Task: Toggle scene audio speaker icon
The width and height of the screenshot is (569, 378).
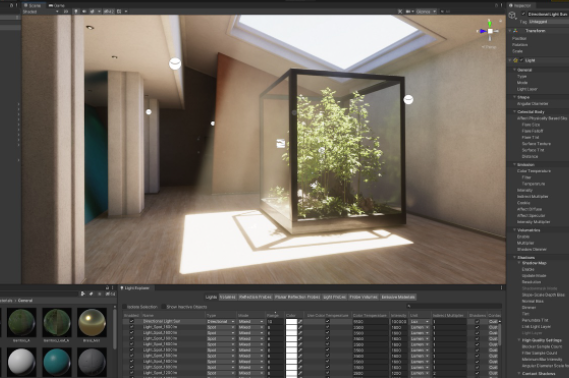Action: (x=84, y=12)
